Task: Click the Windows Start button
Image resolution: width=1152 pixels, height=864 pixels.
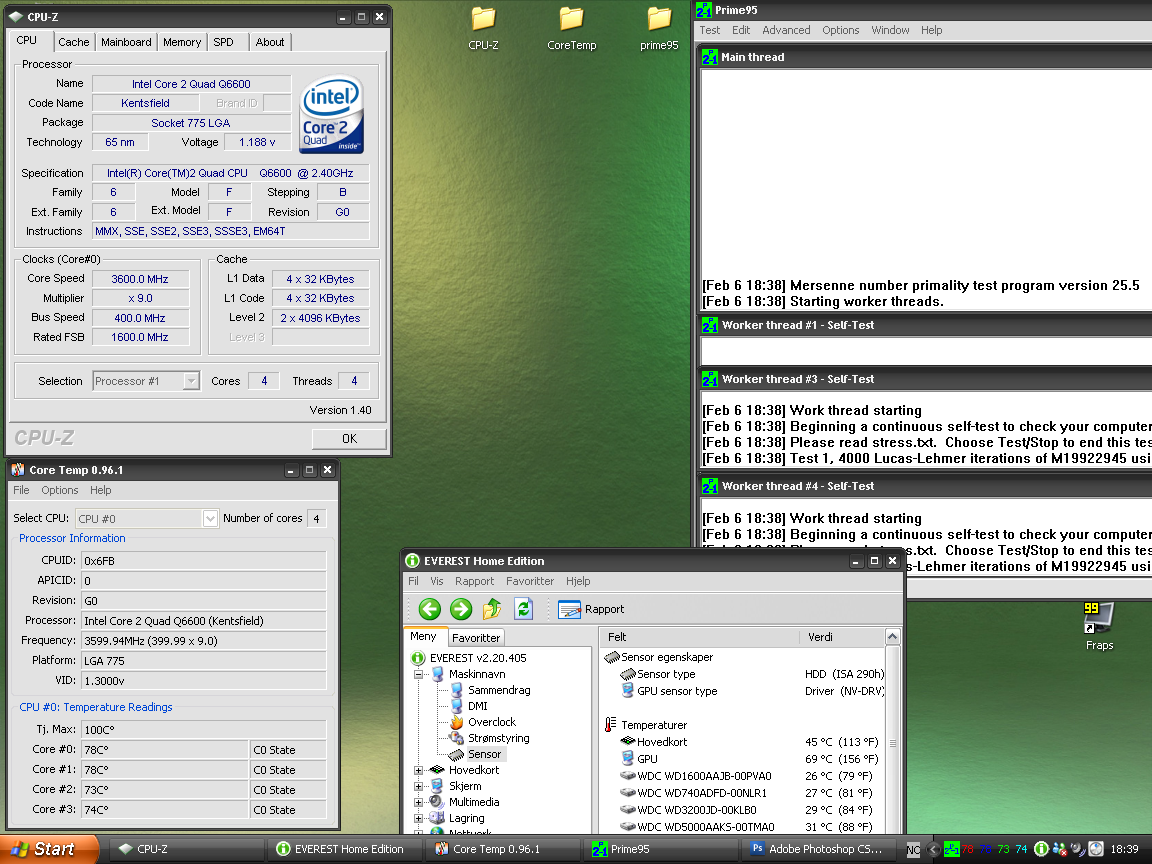Action: tap(48, 849)
